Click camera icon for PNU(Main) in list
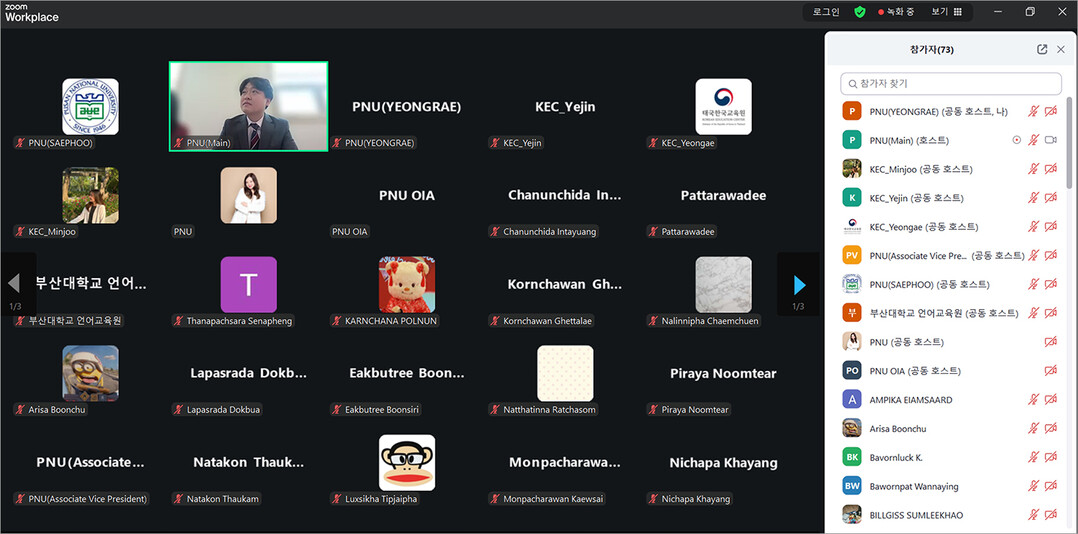The width and height of the screenshot is (1078, 534). tap(1051, 140)
